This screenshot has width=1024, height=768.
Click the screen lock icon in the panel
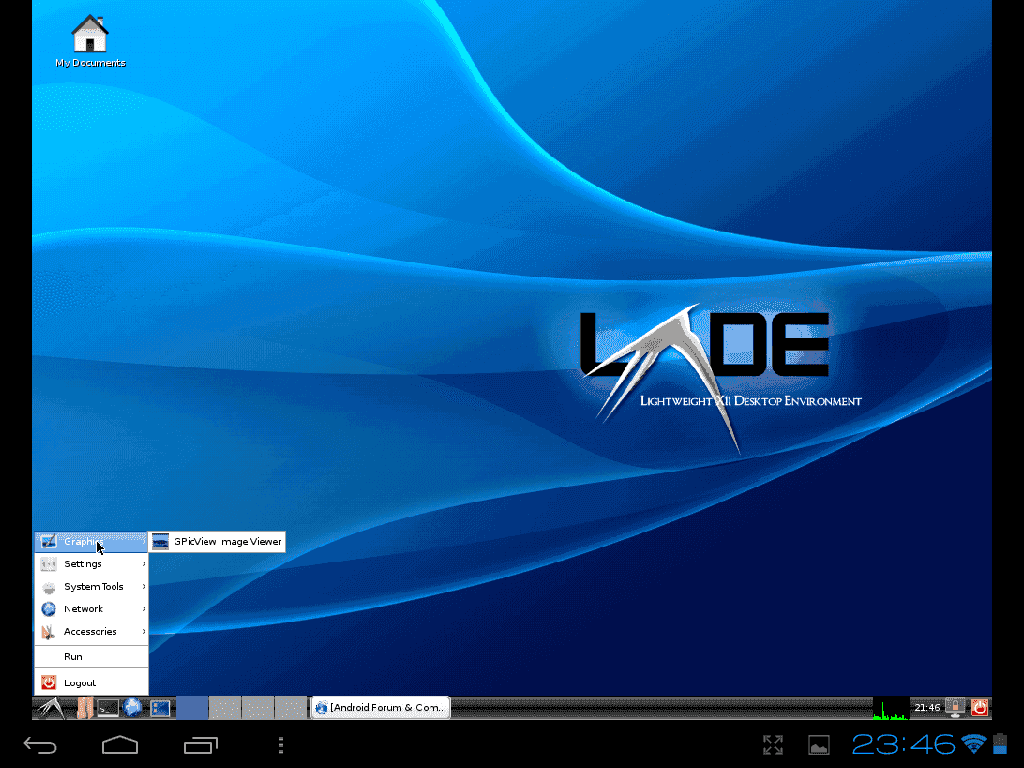coord(955,707)
